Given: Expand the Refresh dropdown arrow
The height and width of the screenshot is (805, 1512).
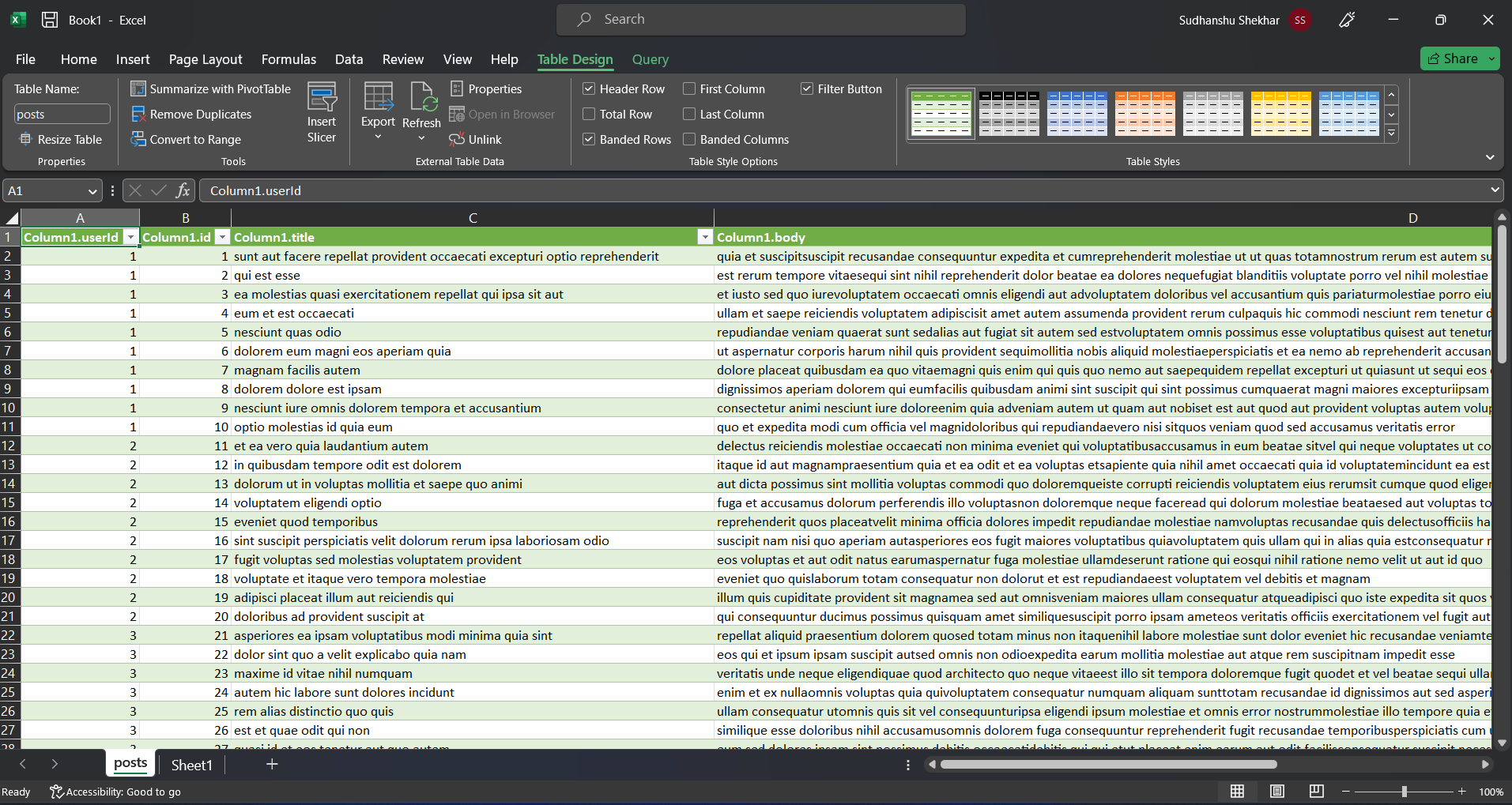Looking at the screenshot, I should pos(421,138).
